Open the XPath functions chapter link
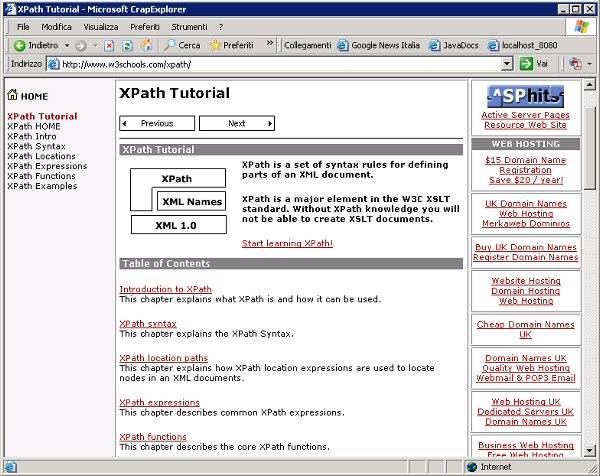The image size is (600, 476). (x=153, y=437)
